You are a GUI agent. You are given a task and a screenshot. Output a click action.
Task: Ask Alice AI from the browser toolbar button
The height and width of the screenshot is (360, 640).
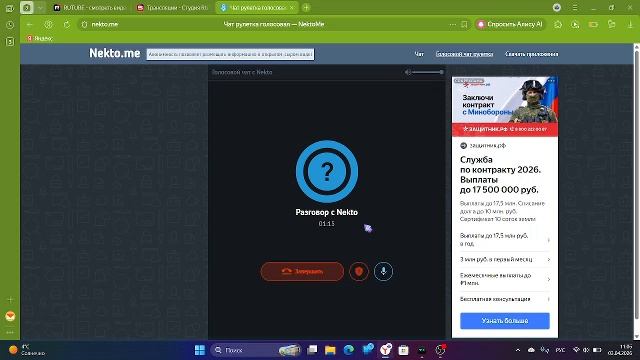[510, 24]
